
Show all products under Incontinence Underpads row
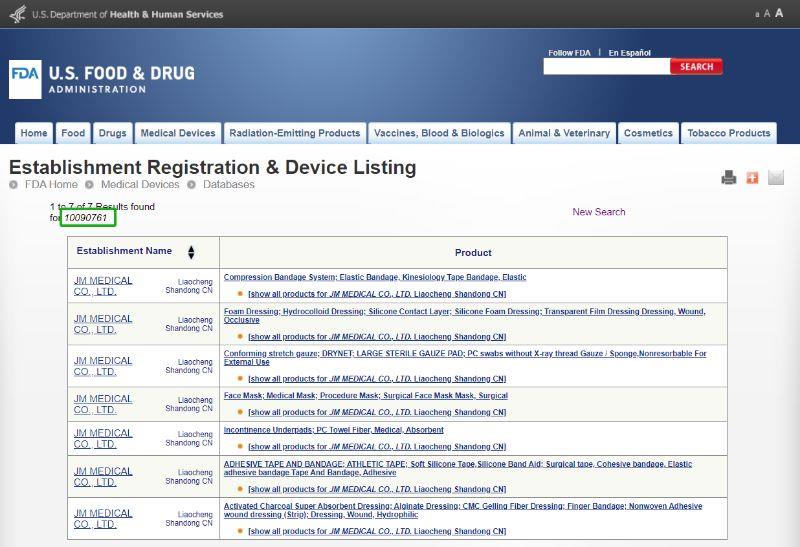tap(377, 446)
